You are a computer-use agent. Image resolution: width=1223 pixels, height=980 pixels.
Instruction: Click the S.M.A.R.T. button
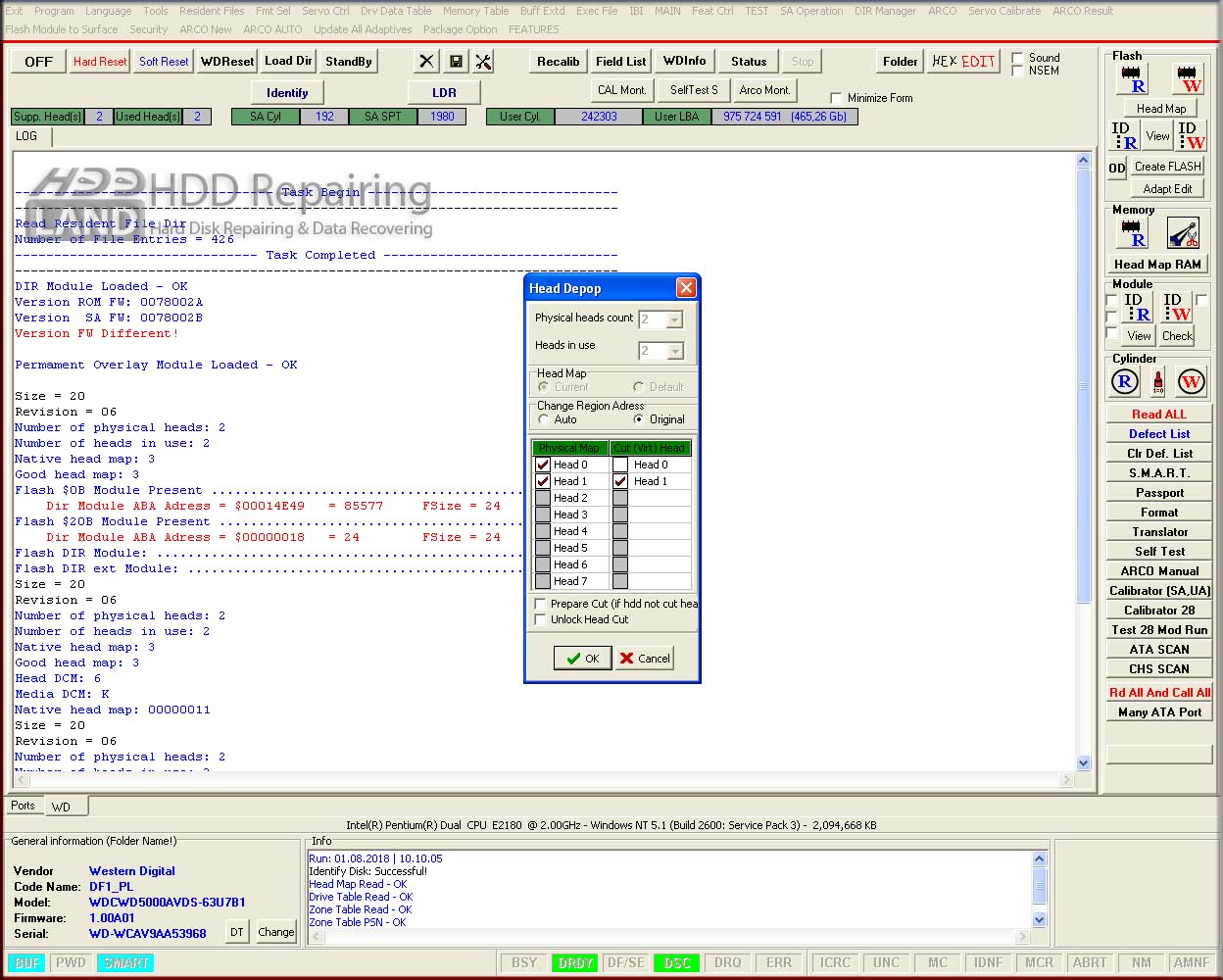tap(1159, 473)
